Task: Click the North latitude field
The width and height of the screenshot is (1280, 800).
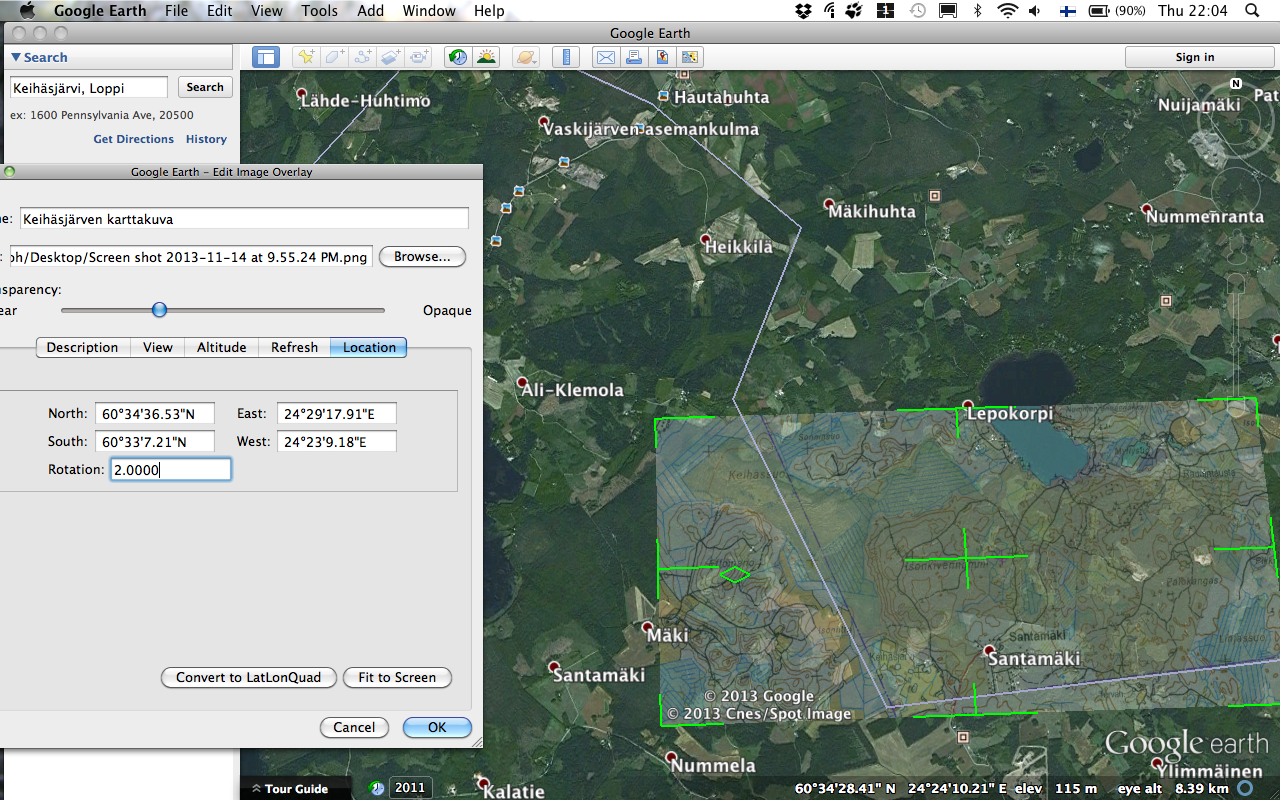Action: click(x=156, y=414)
